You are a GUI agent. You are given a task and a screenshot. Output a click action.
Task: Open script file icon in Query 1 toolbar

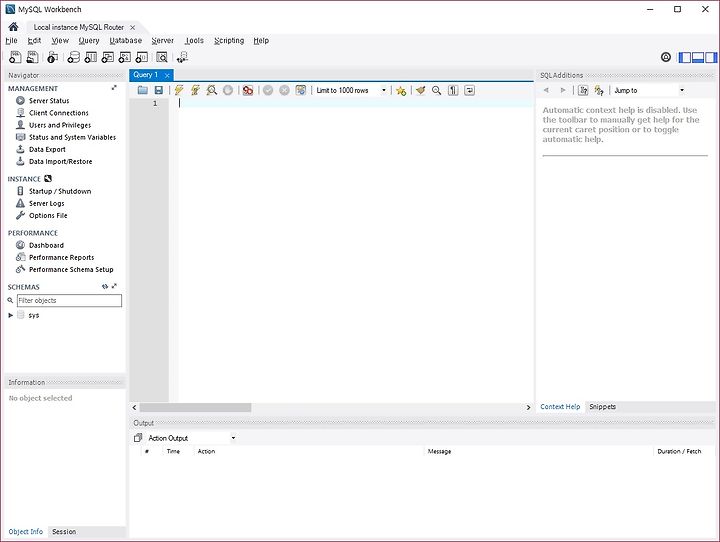click(x=143, y=90)
